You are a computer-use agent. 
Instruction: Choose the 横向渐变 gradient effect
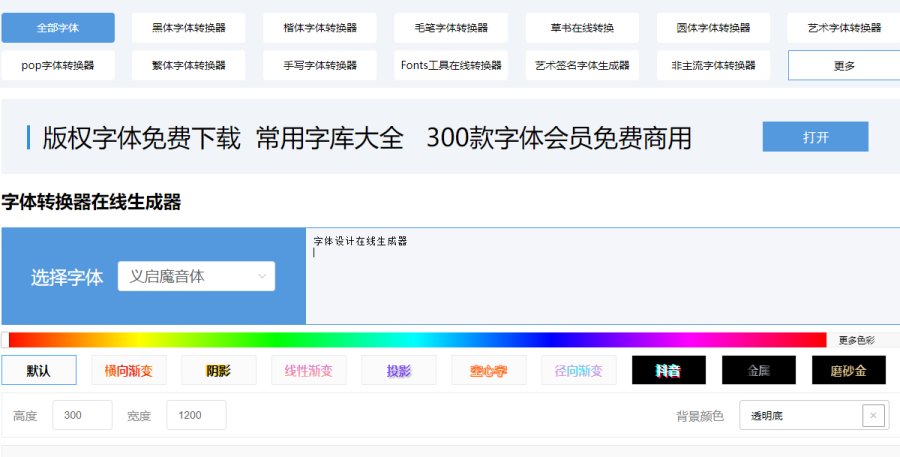tap(129, 370)
